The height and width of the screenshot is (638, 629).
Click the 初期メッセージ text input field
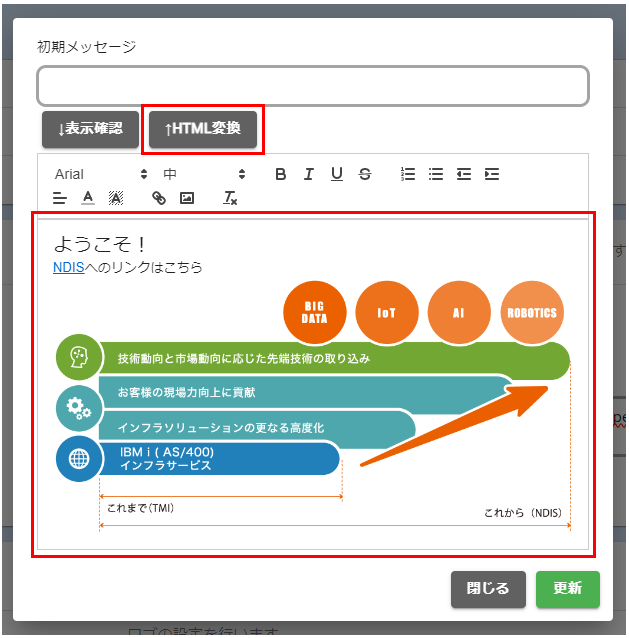pos(312,86)
